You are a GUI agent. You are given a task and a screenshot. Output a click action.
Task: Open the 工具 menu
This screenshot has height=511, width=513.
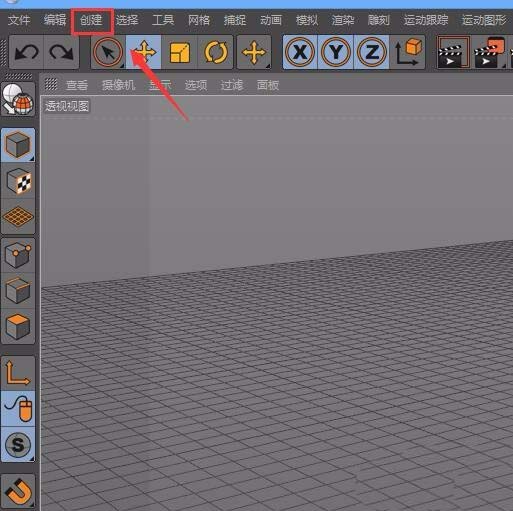pos(163,20)
